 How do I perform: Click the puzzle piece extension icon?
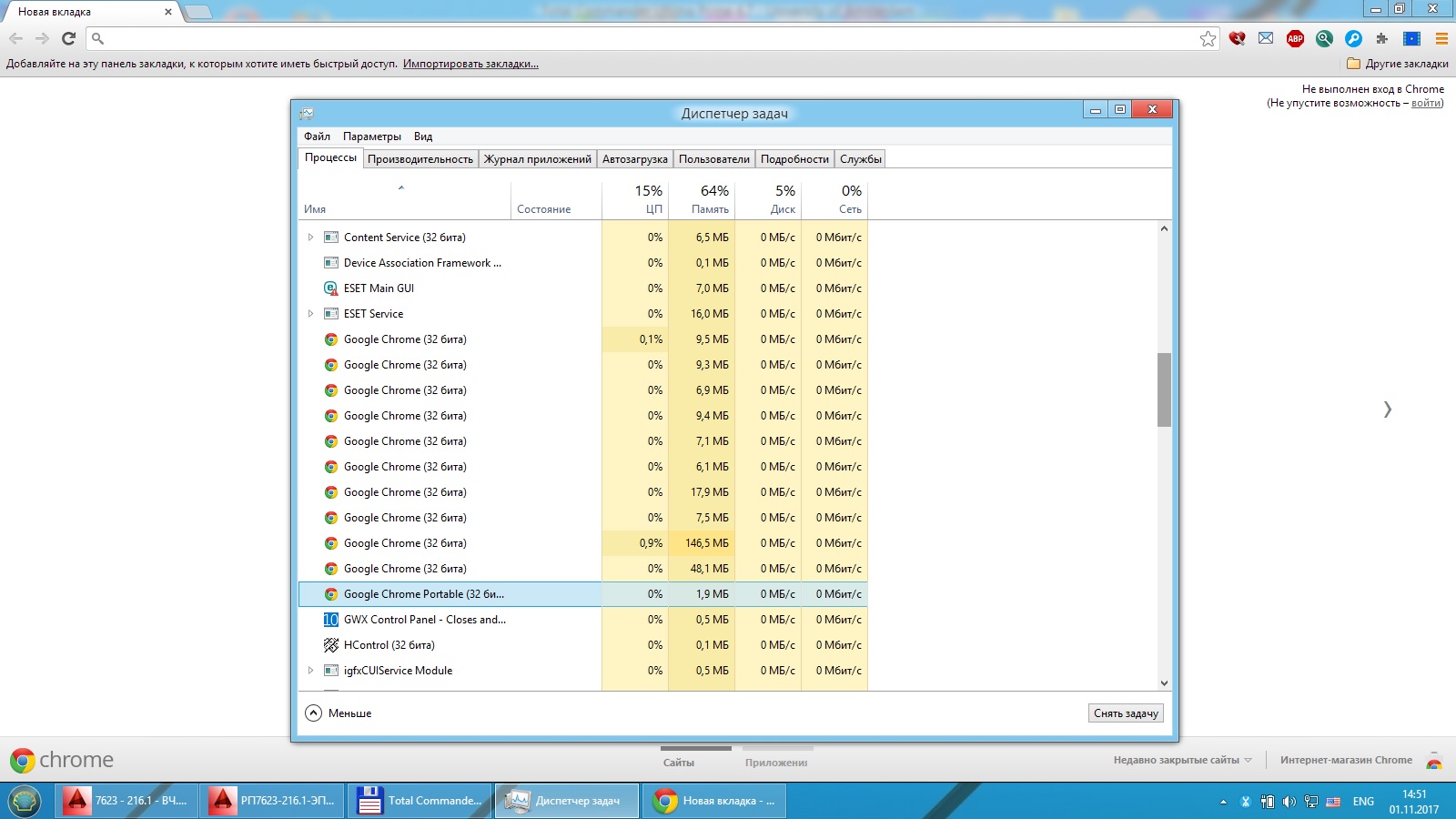(x=1382, y=38)
